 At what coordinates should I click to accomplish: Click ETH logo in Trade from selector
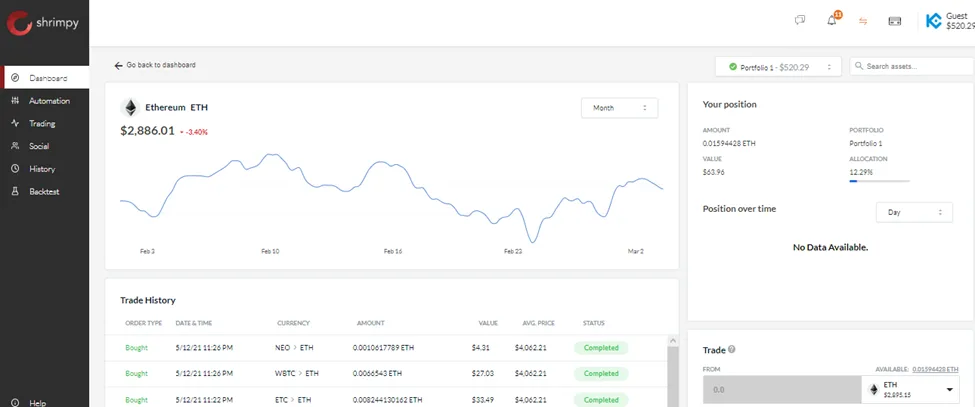pyautogui.click(x=874, y=390)
